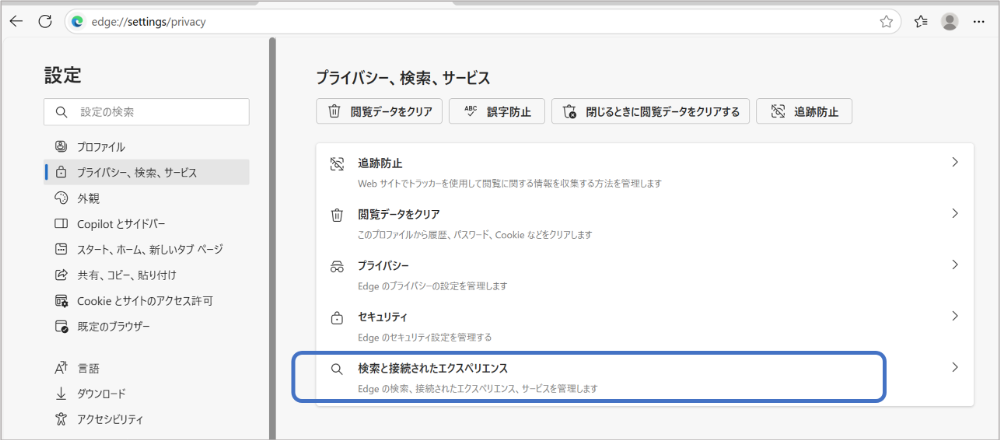
Task: Open プロファイル settings section
Action: [x=147, y=147]
